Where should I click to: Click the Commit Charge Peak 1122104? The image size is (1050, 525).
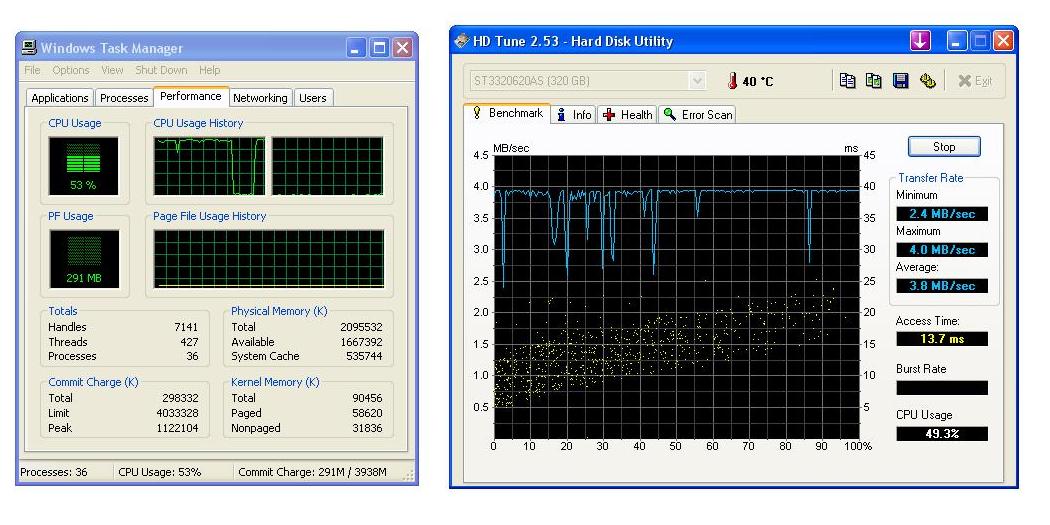pos(177,428)
